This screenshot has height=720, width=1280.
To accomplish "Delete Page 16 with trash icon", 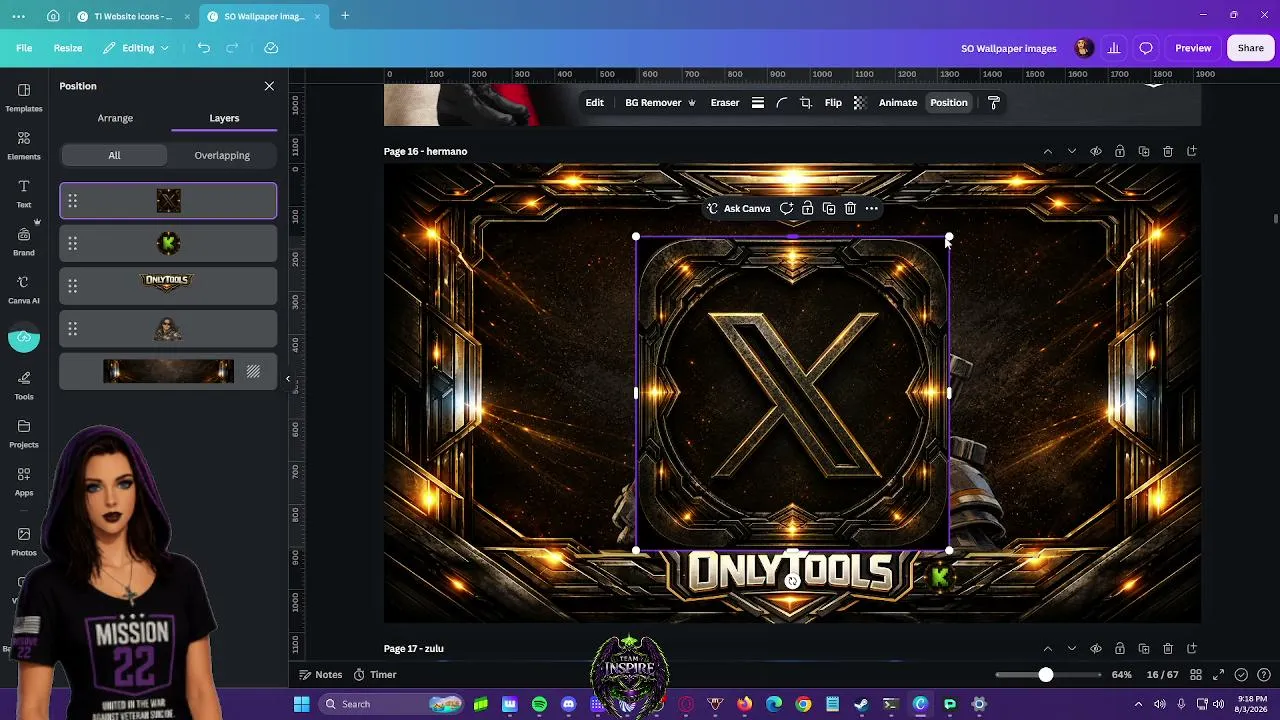I will coord(1168,152).
